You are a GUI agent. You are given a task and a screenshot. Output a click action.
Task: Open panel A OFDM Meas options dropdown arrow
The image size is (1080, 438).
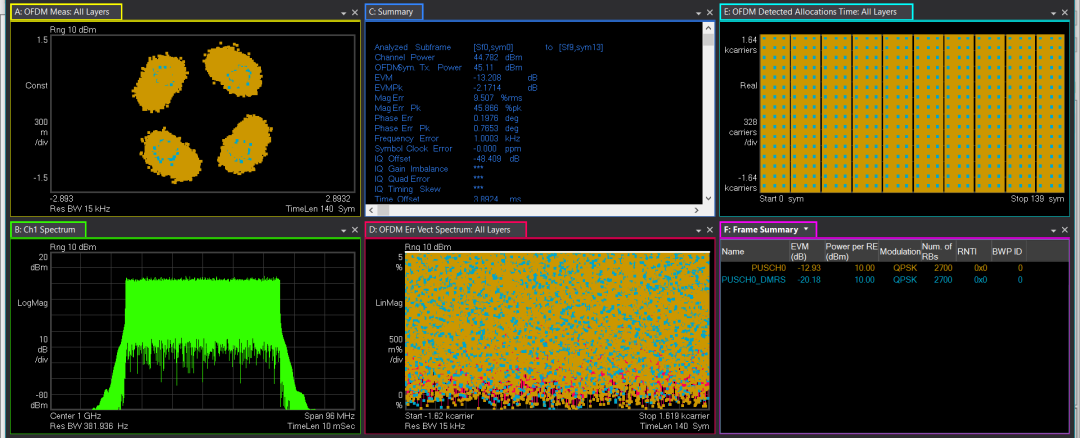pos(343,13)
